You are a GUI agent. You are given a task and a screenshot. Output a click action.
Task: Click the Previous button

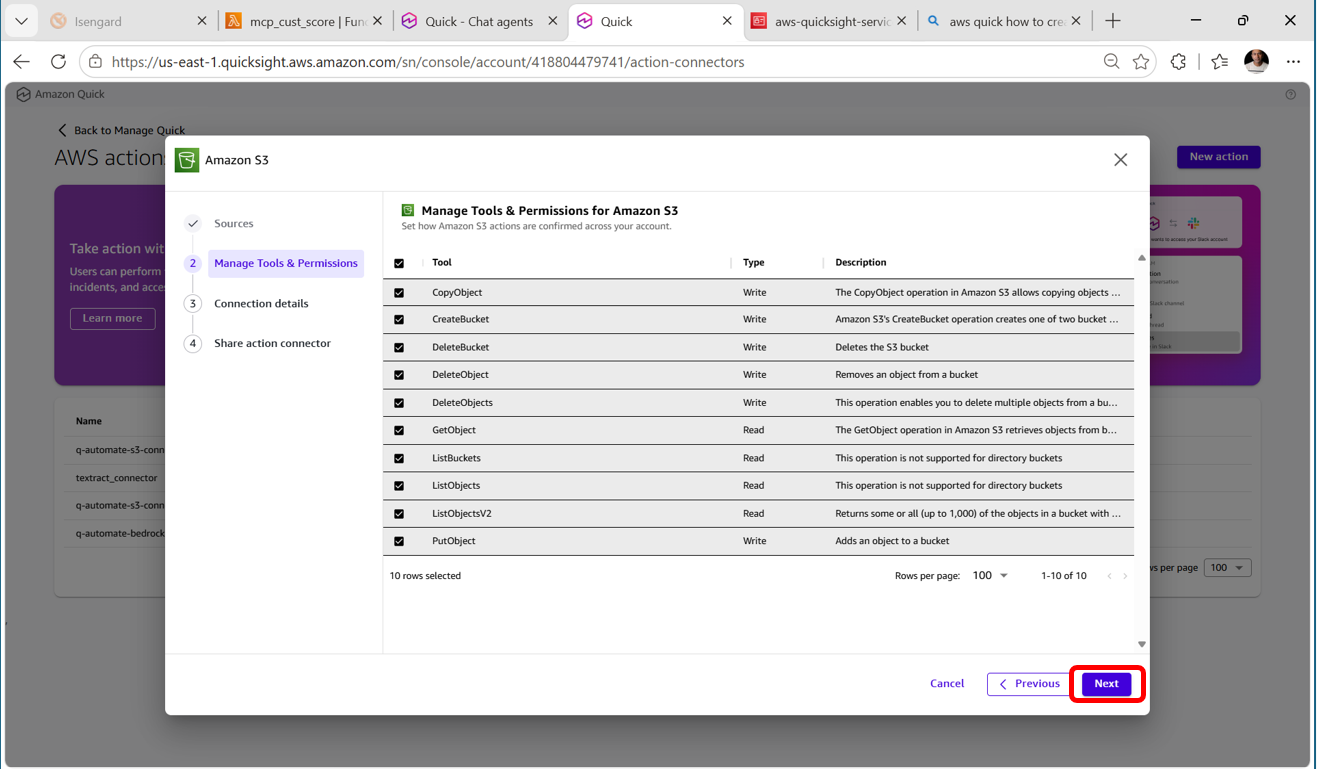click(x=1028, y=684)
